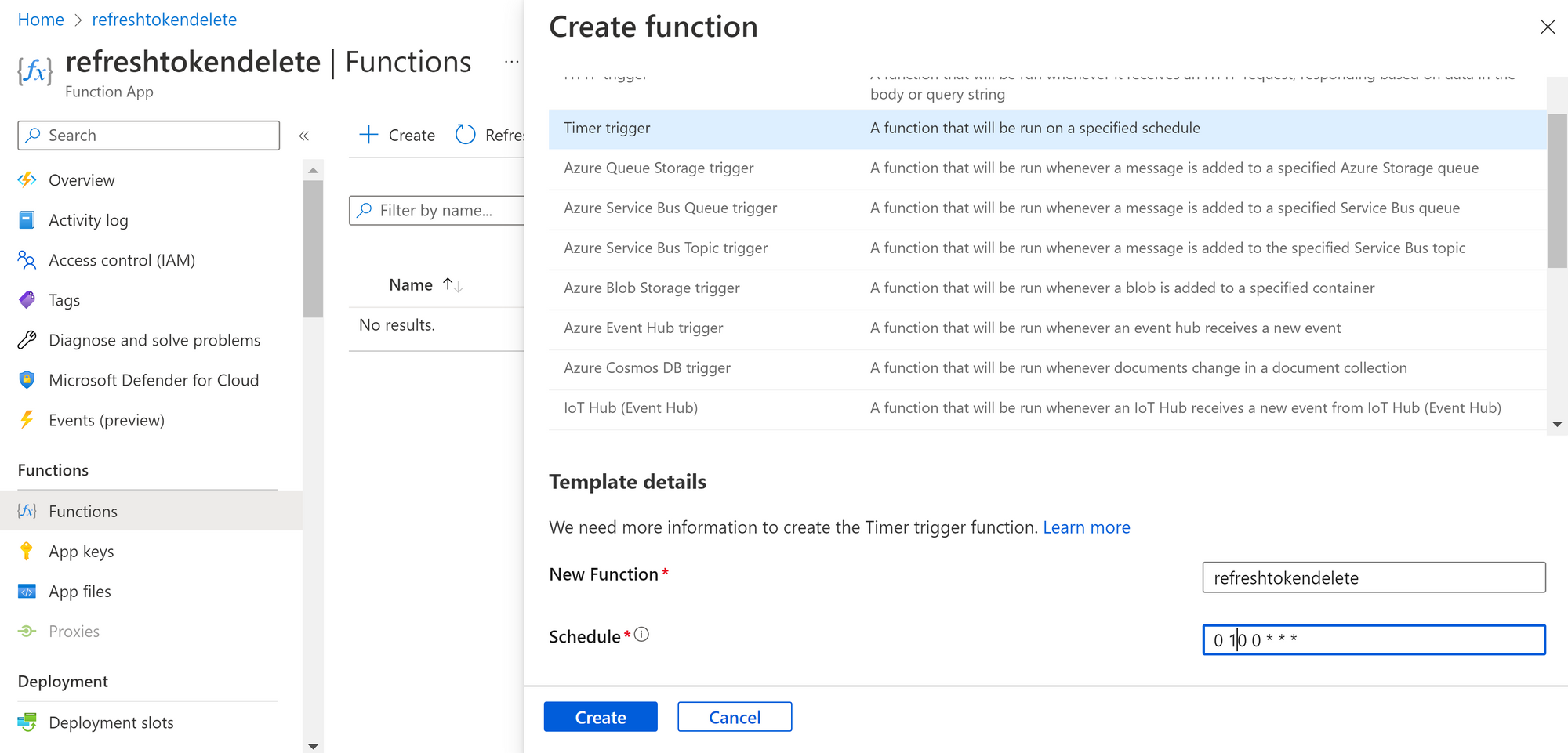Click the Cancel button

(x=735, y=716)
